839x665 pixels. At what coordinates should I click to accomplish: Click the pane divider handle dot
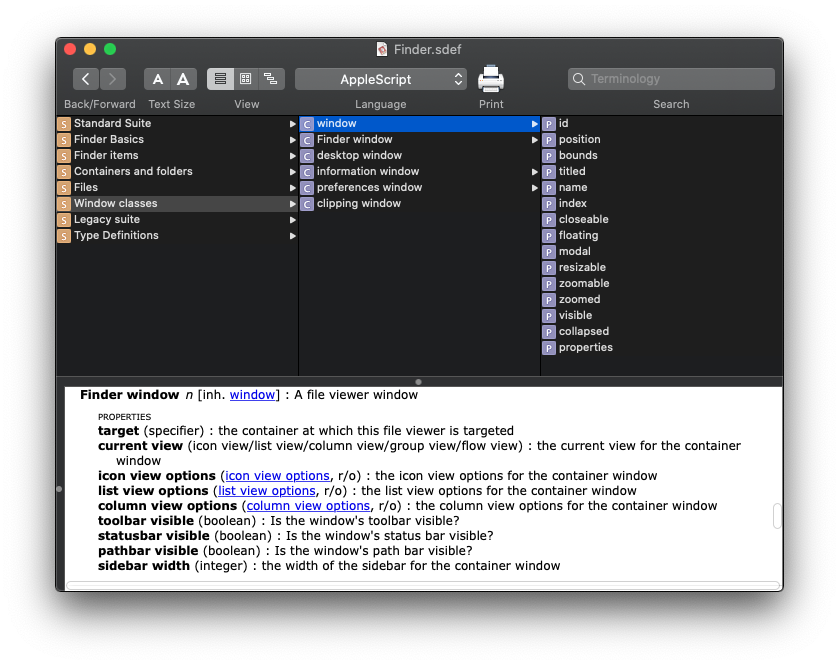tap(418, 381)
